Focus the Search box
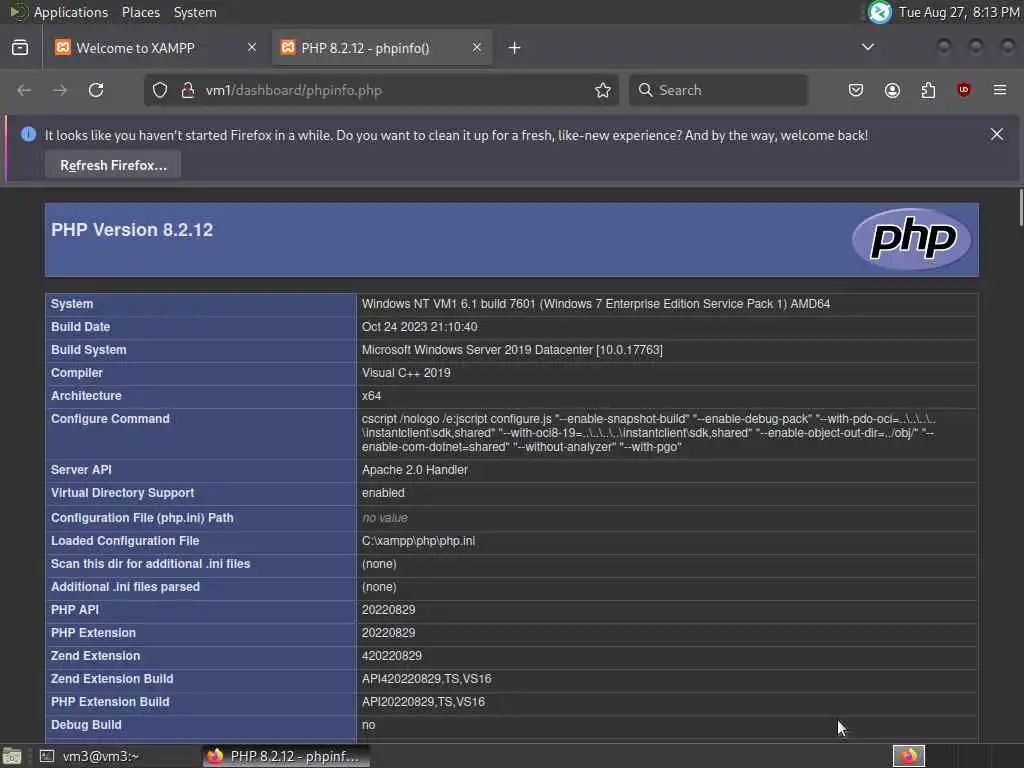 [718, 90]
